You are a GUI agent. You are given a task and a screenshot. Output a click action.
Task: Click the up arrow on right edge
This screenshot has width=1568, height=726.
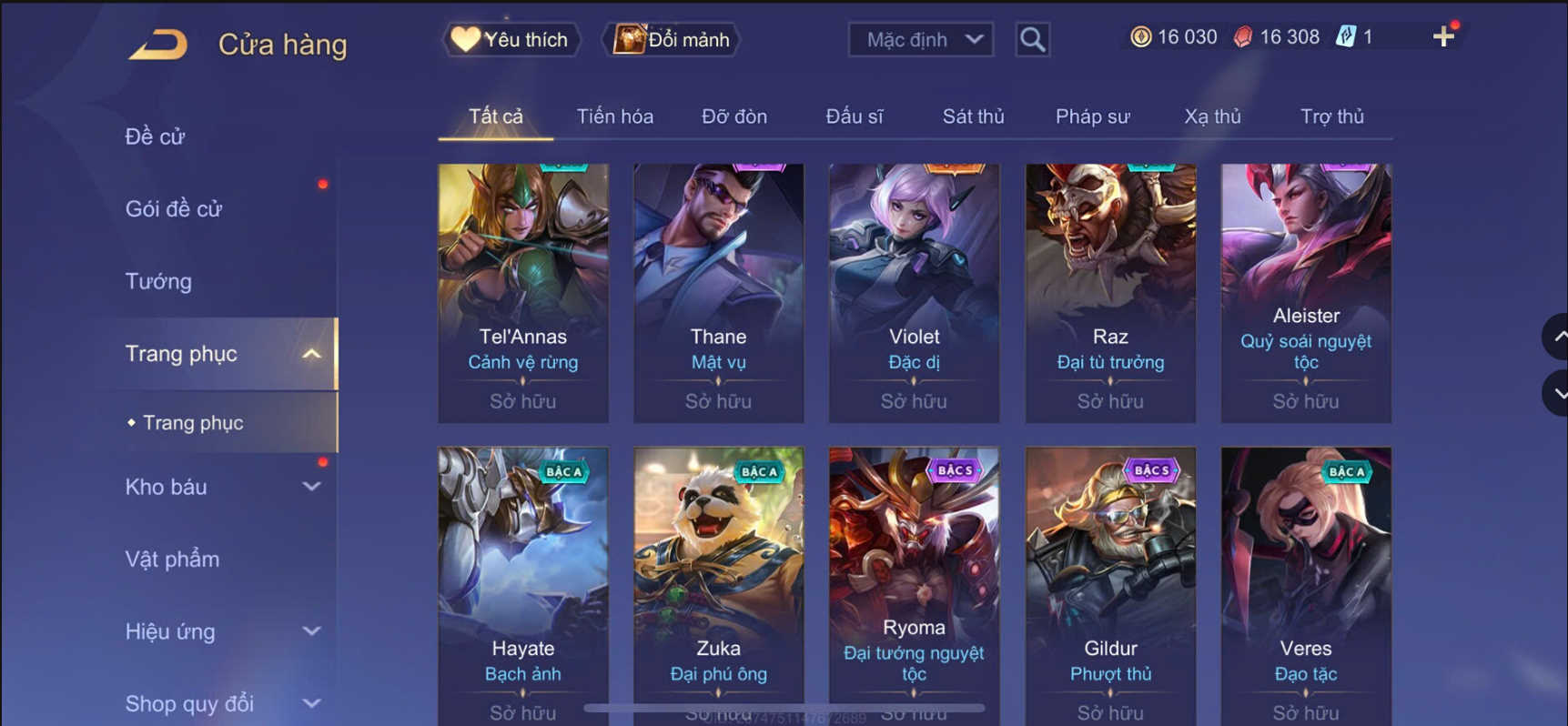1557,337
